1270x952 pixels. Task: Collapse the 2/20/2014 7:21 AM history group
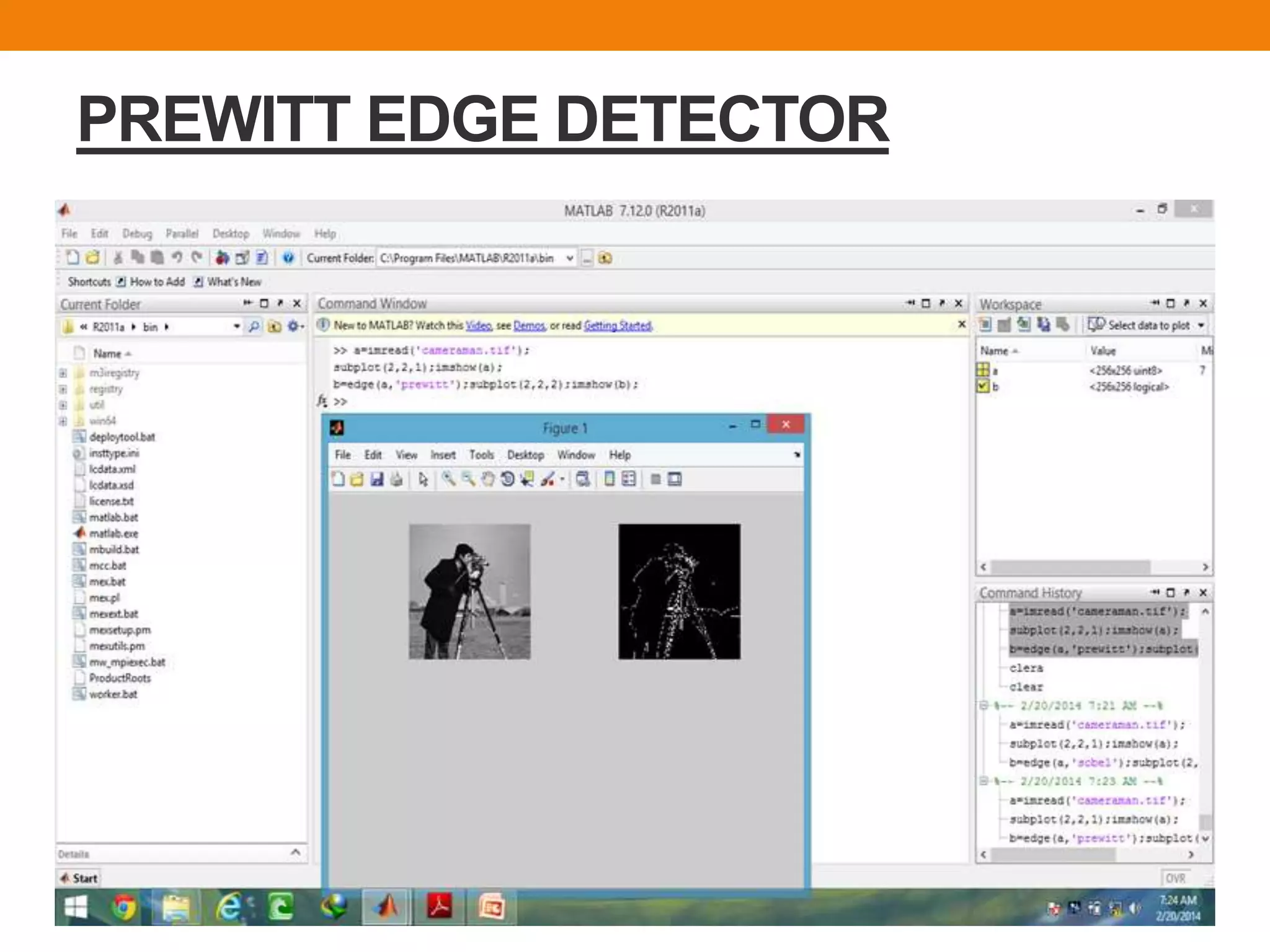(x=984, y=706)
